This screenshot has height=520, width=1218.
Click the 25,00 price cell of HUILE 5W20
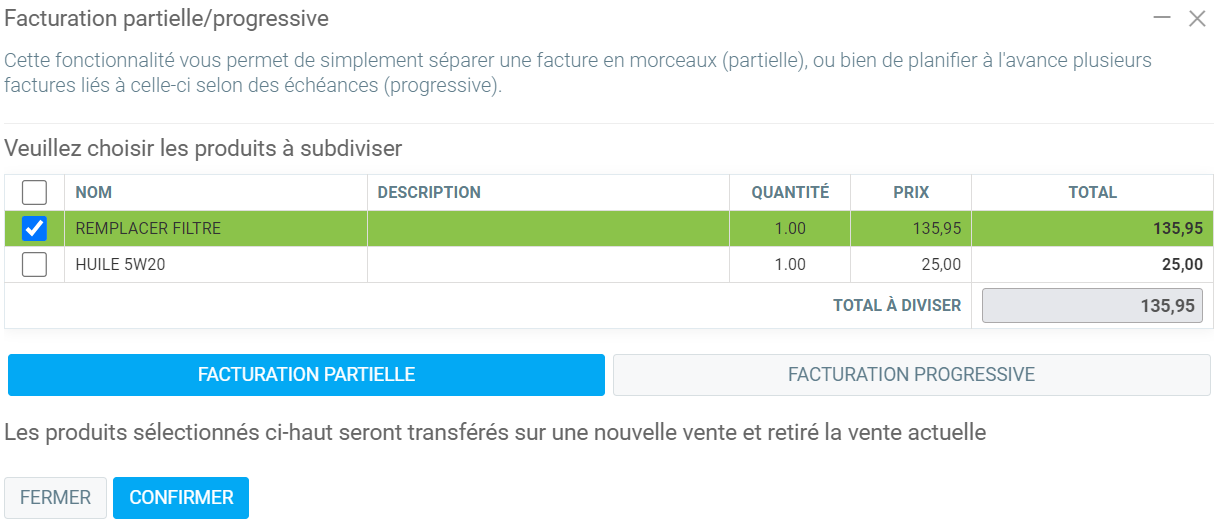[940, 265]
